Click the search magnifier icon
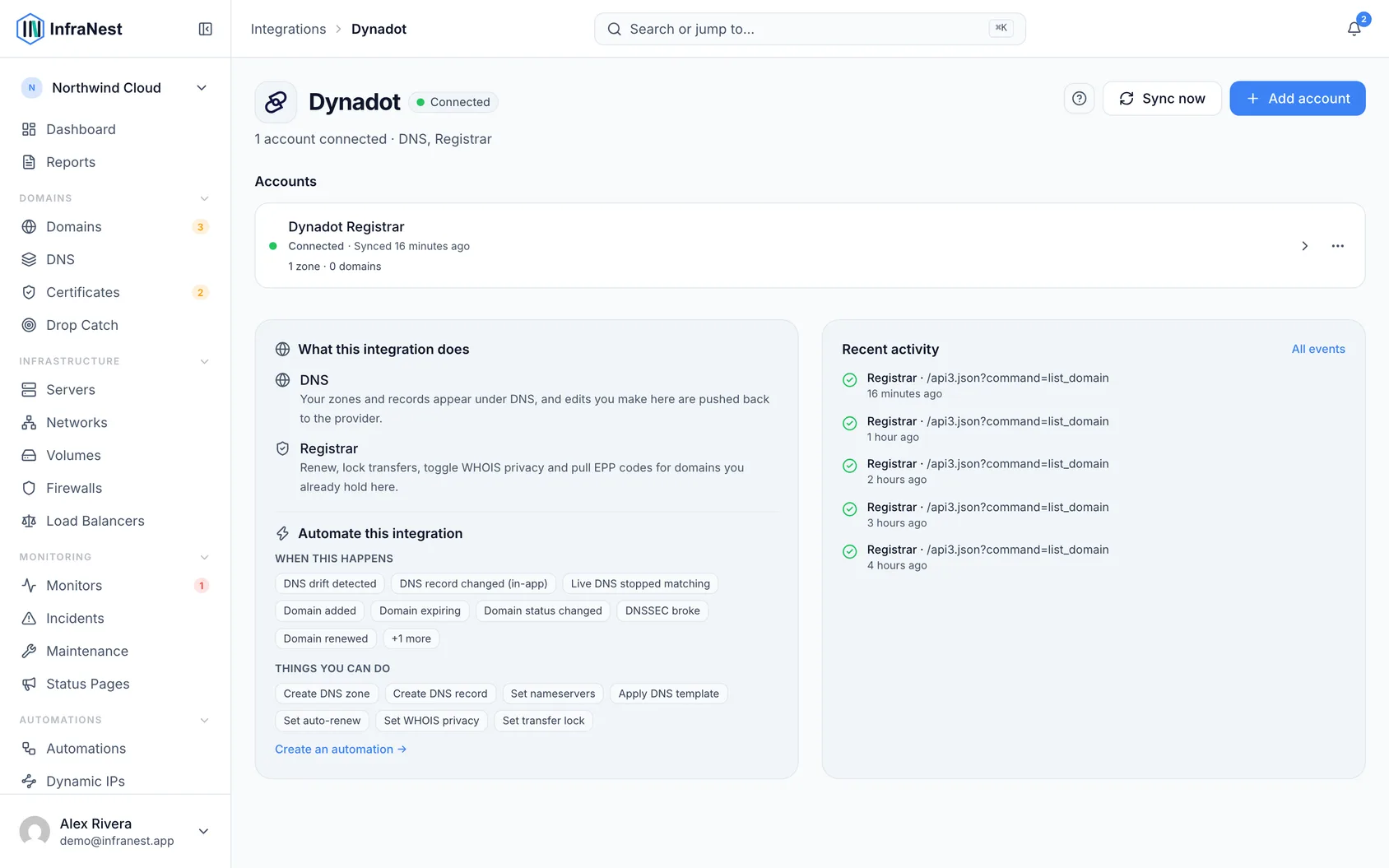1389x868 pixels. 614,29
